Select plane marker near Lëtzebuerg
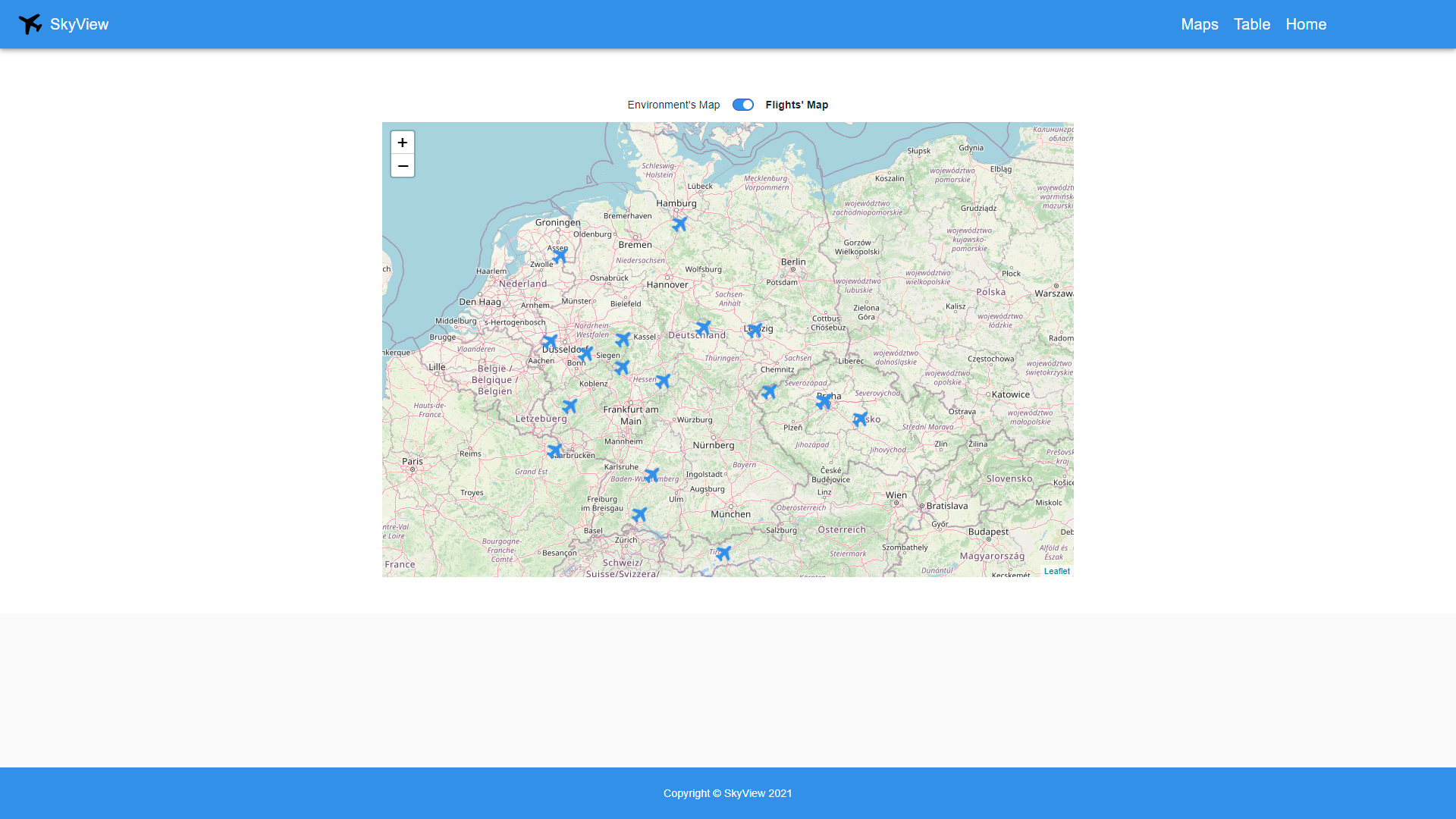 tap(570, 406)
